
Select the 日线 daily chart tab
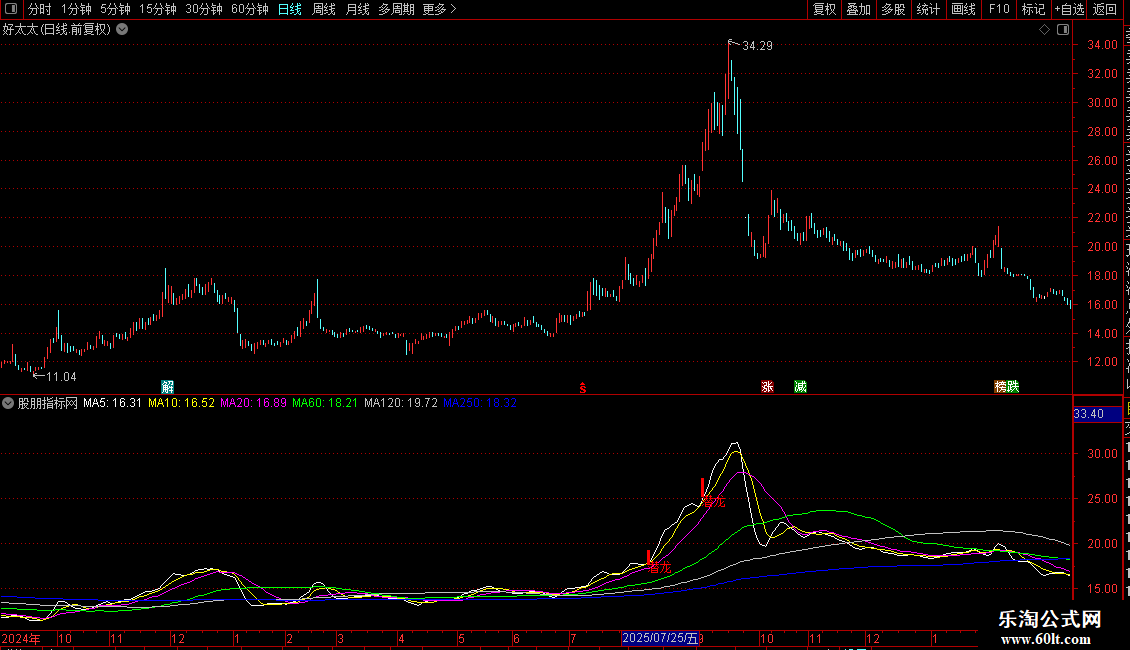[x=290, y=9]
